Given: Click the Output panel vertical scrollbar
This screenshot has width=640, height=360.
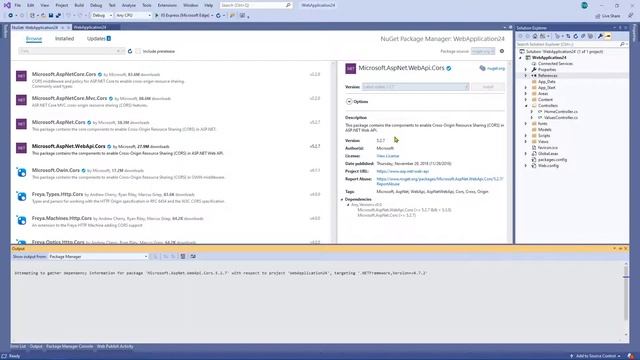Looking at the screenshot, I should pyautogui.click(x=626, y=300).
